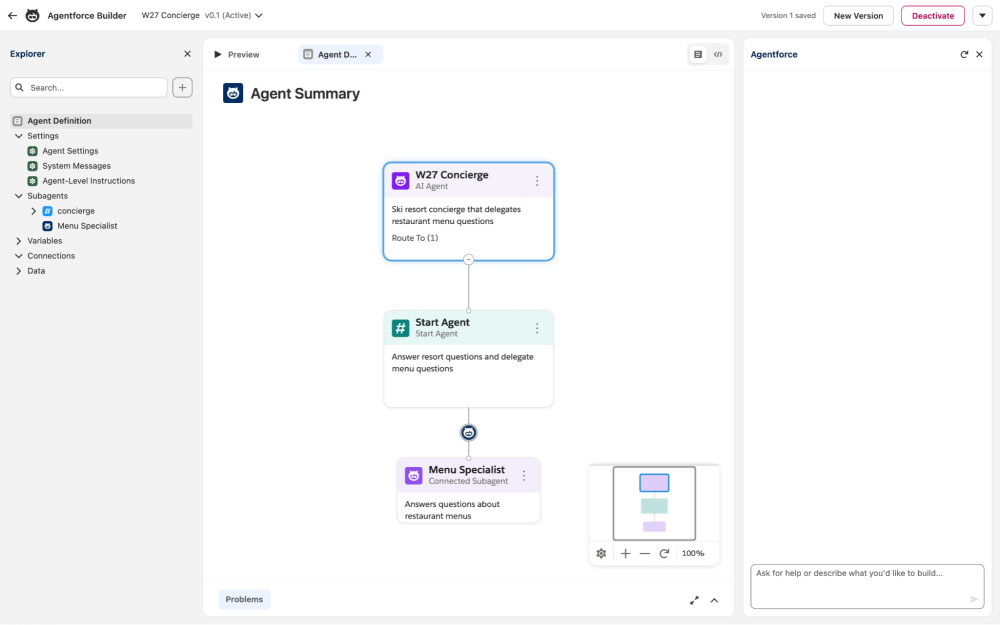Click the Version 1 saved status

[x=788, y=15]
